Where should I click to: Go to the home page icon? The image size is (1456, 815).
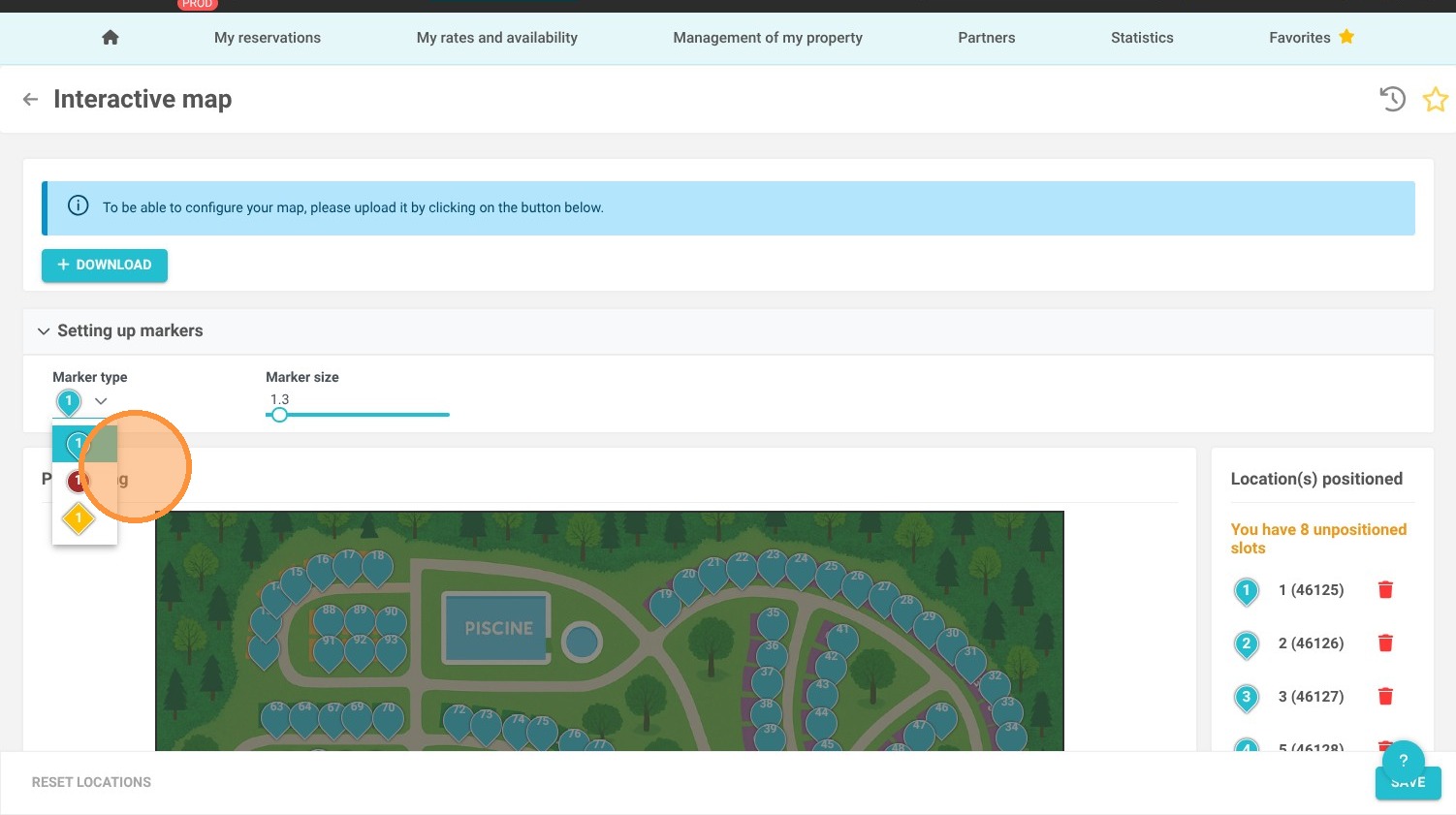tap(111, 38)
